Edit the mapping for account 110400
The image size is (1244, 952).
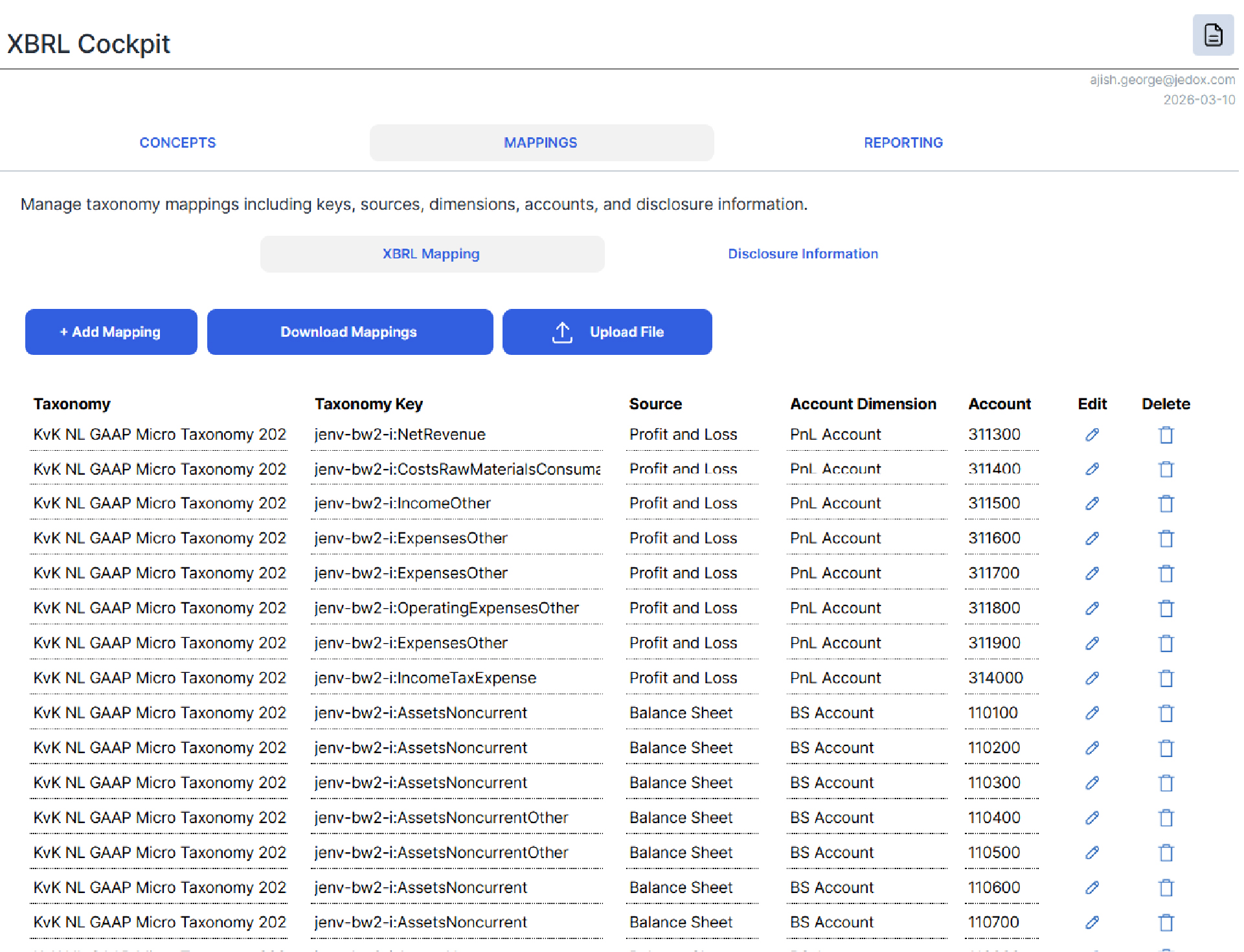[x=1092, y=818]
